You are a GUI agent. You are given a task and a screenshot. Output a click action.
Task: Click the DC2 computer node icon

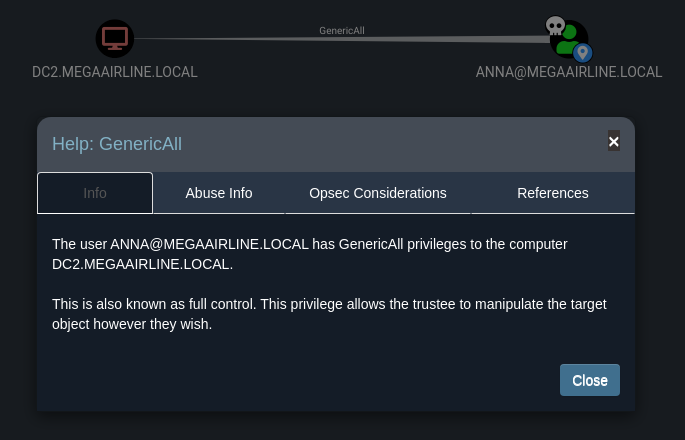[115, 39]
